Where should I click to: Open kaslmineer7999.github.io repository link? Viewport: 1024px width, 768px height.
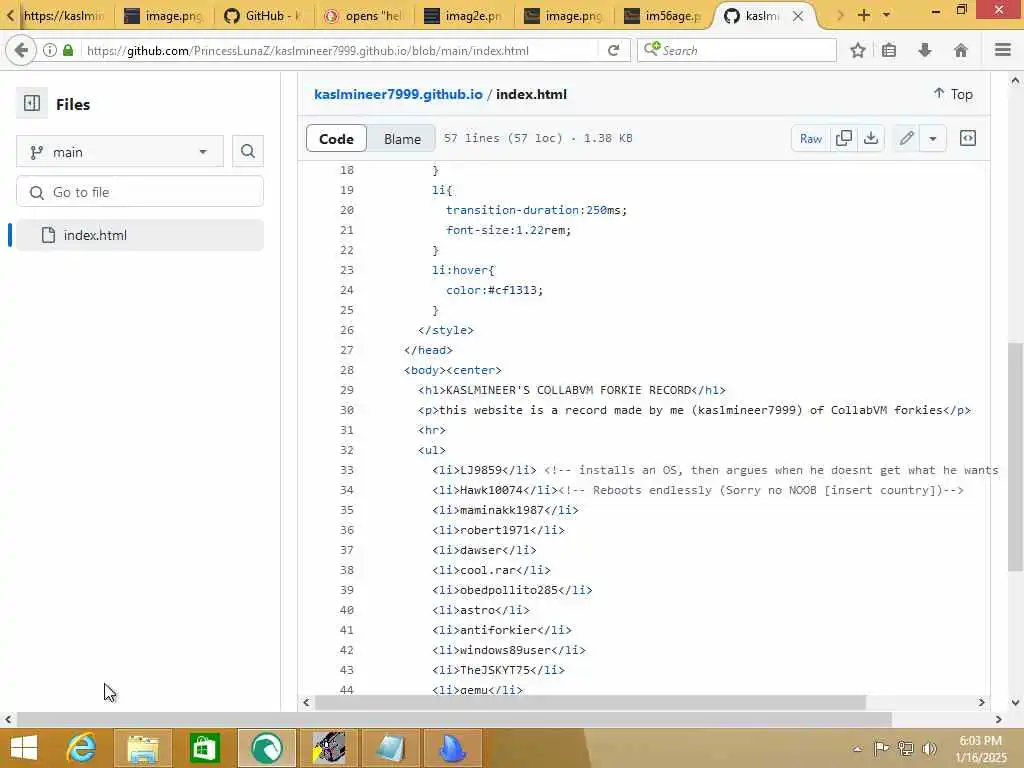(x=398, y=94)
